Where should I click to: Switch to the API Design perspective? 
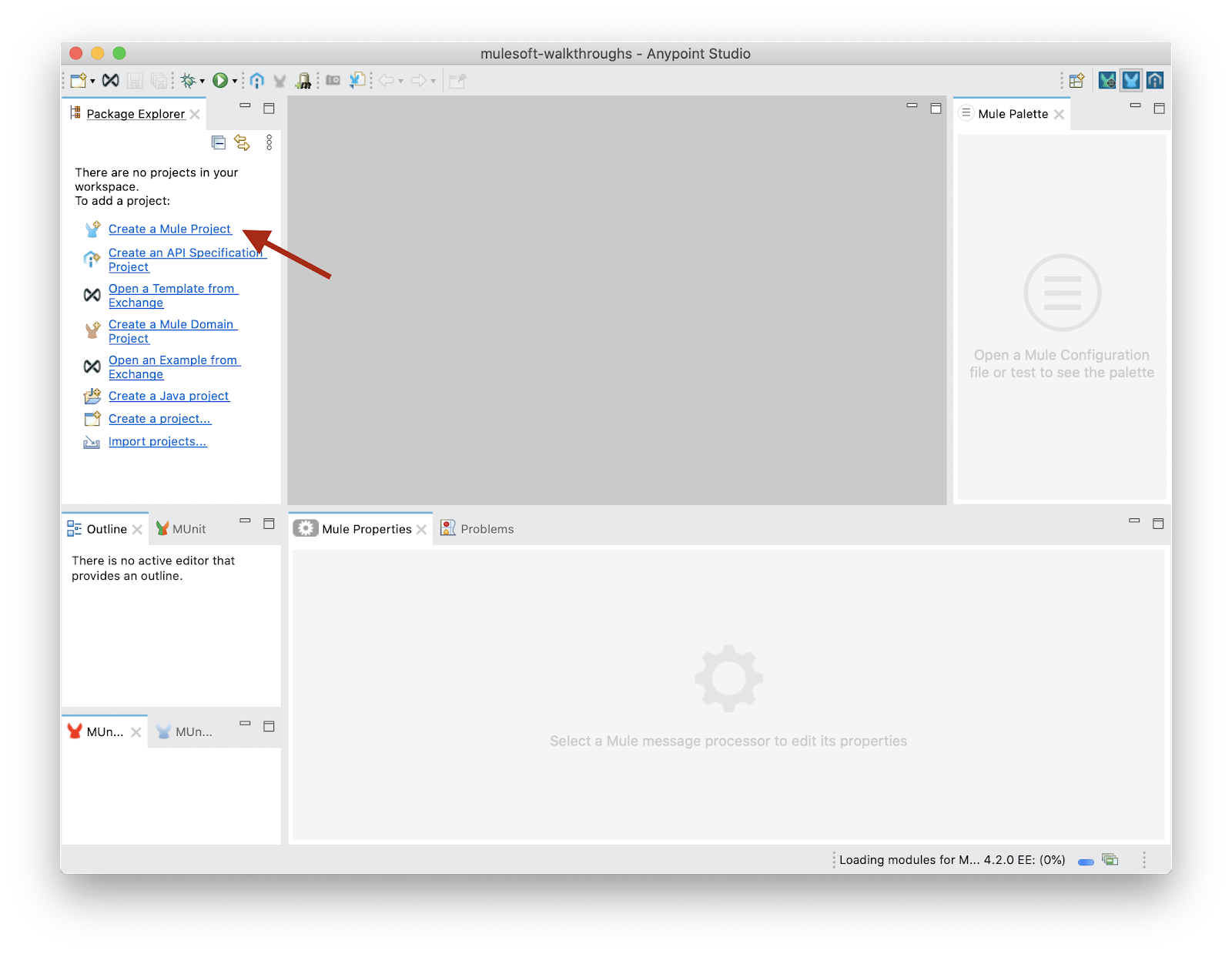coord(1155,81)
